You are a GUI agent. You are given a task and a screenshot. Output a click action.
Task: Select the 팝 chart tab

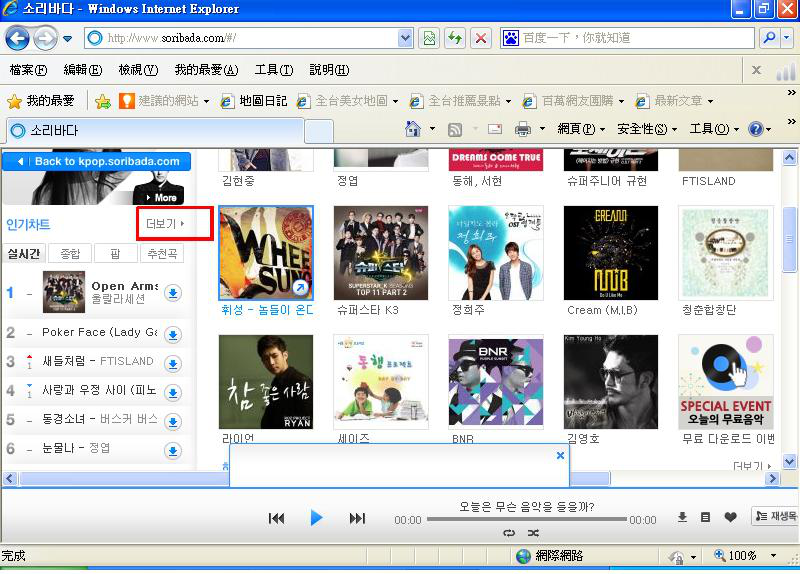[115, 254]
